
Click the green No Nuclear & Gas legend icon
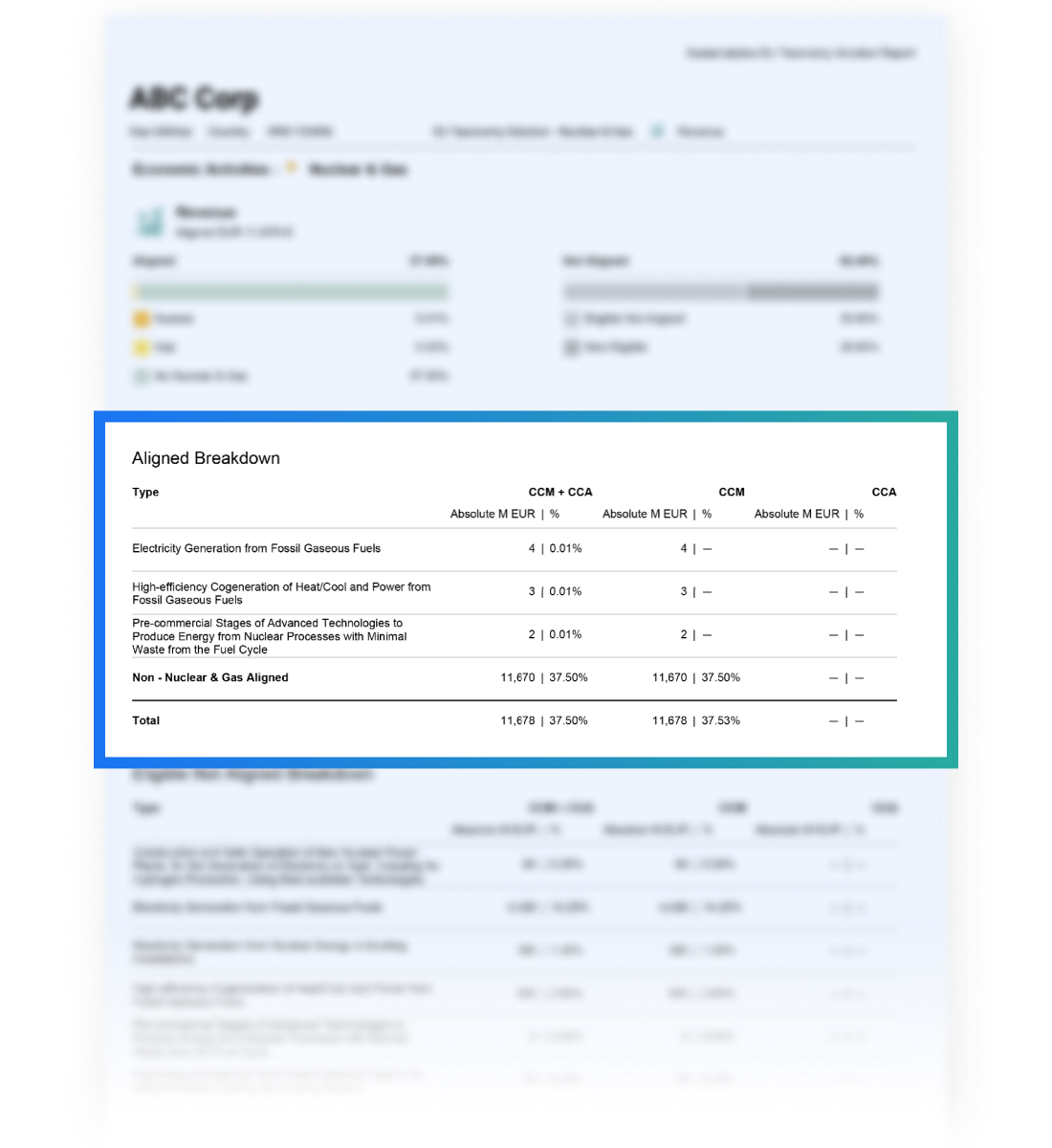142,376
